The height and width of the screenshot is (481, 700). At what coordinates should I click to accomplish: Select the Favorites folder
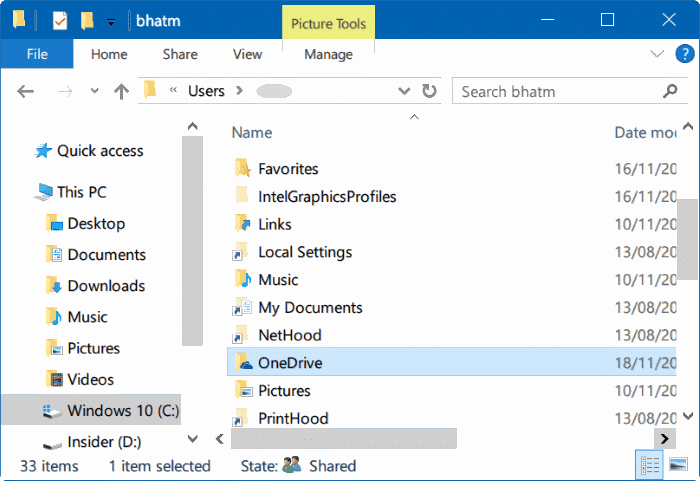point(288,169)
